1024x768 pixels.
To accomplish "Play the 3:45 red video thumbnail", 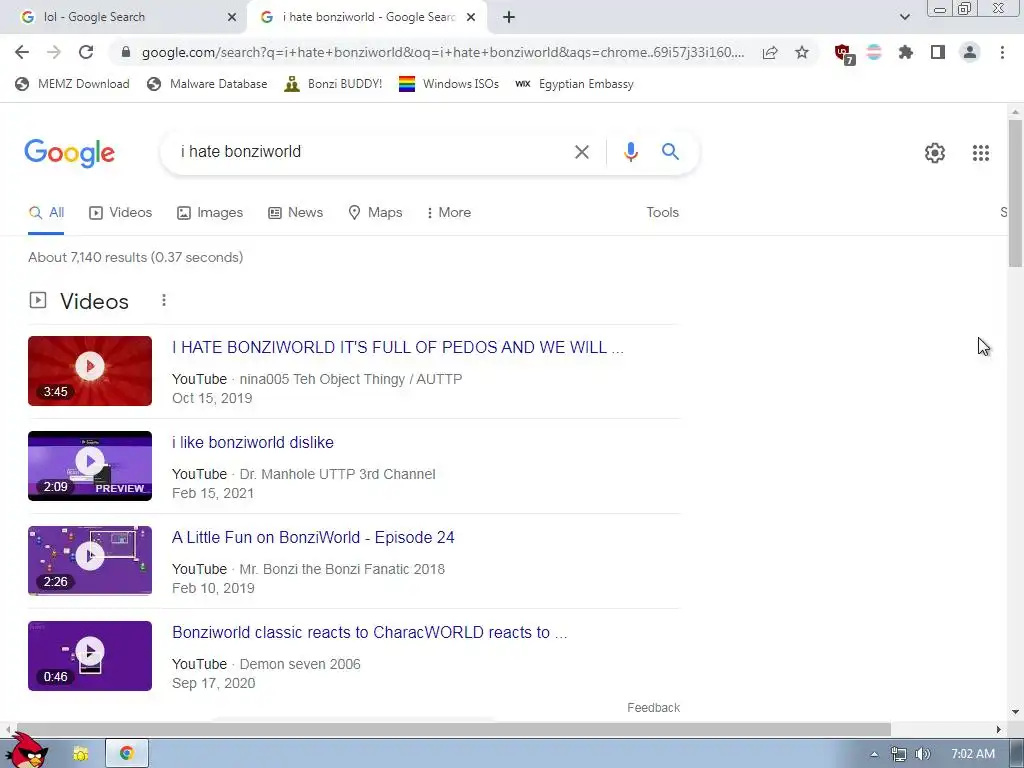I will [x=89, y=371].
